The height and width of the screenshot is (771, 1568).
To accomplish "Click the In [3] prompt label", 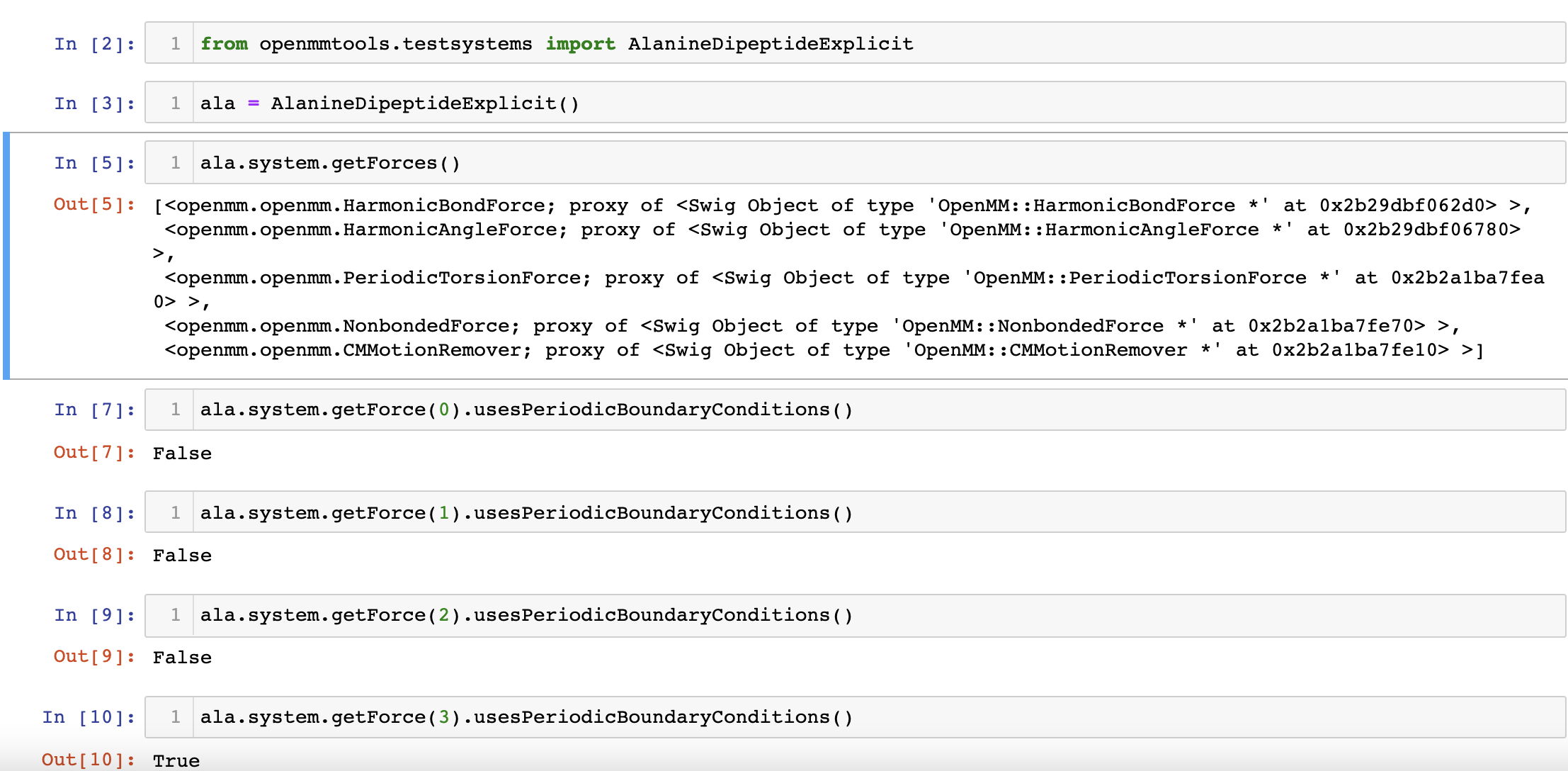I will (93, 103).
